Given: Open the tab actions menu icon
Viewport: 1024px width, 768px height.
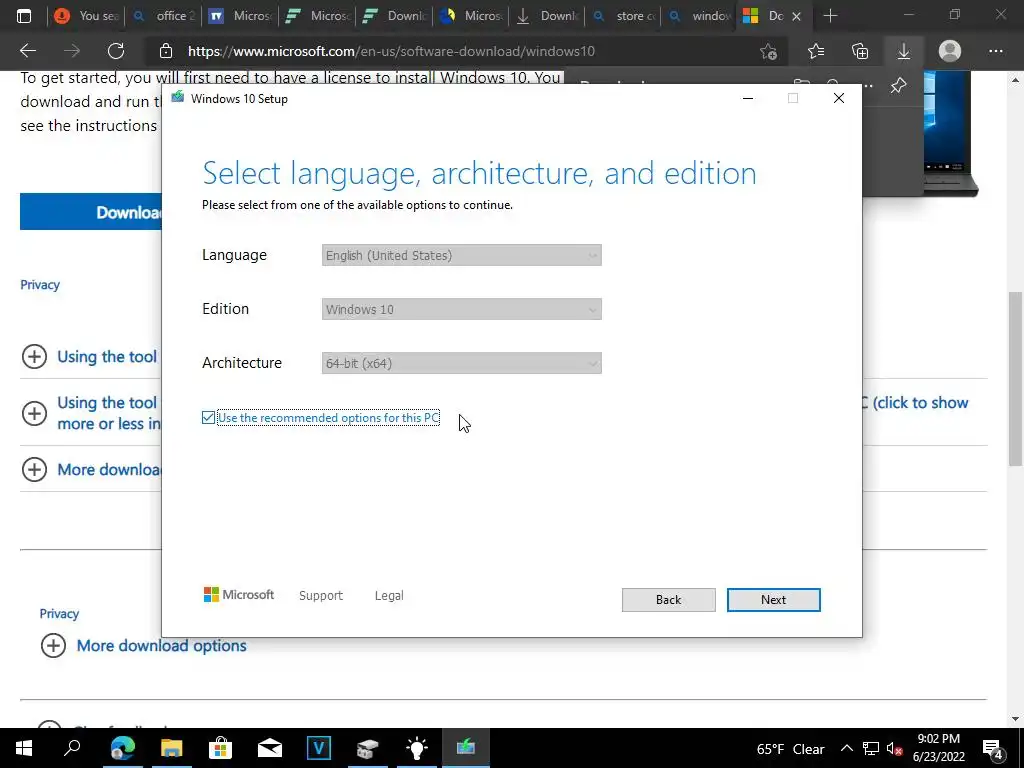Looking at the screenshot, I should tap(24, 16).
